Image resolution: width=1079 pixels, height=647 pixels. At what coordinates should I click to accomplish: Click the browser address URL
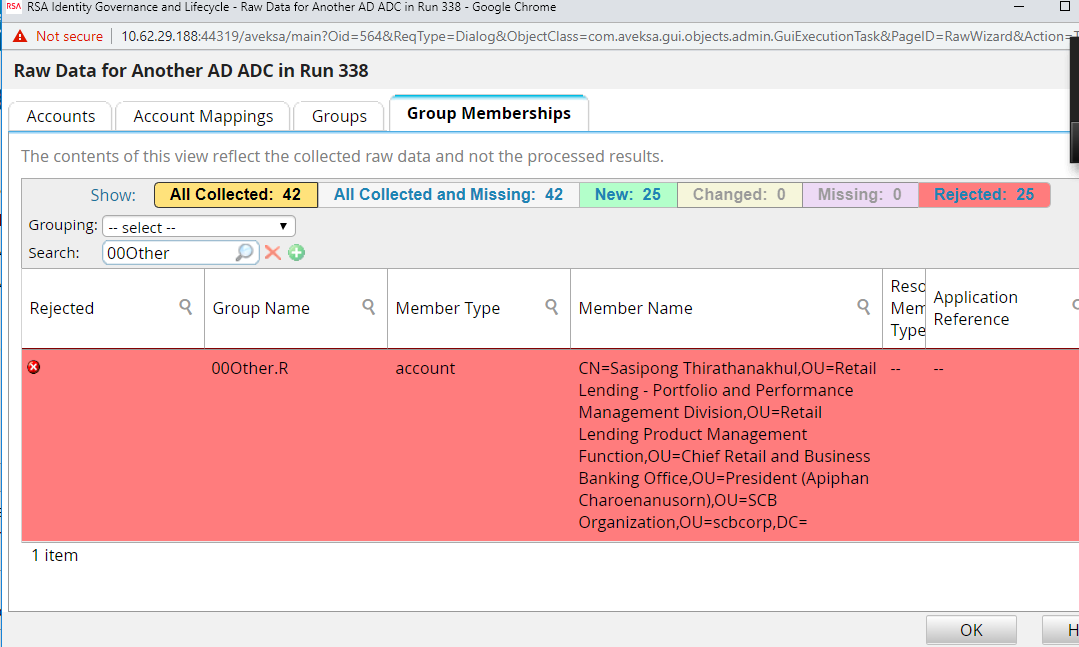coord(597,36)
